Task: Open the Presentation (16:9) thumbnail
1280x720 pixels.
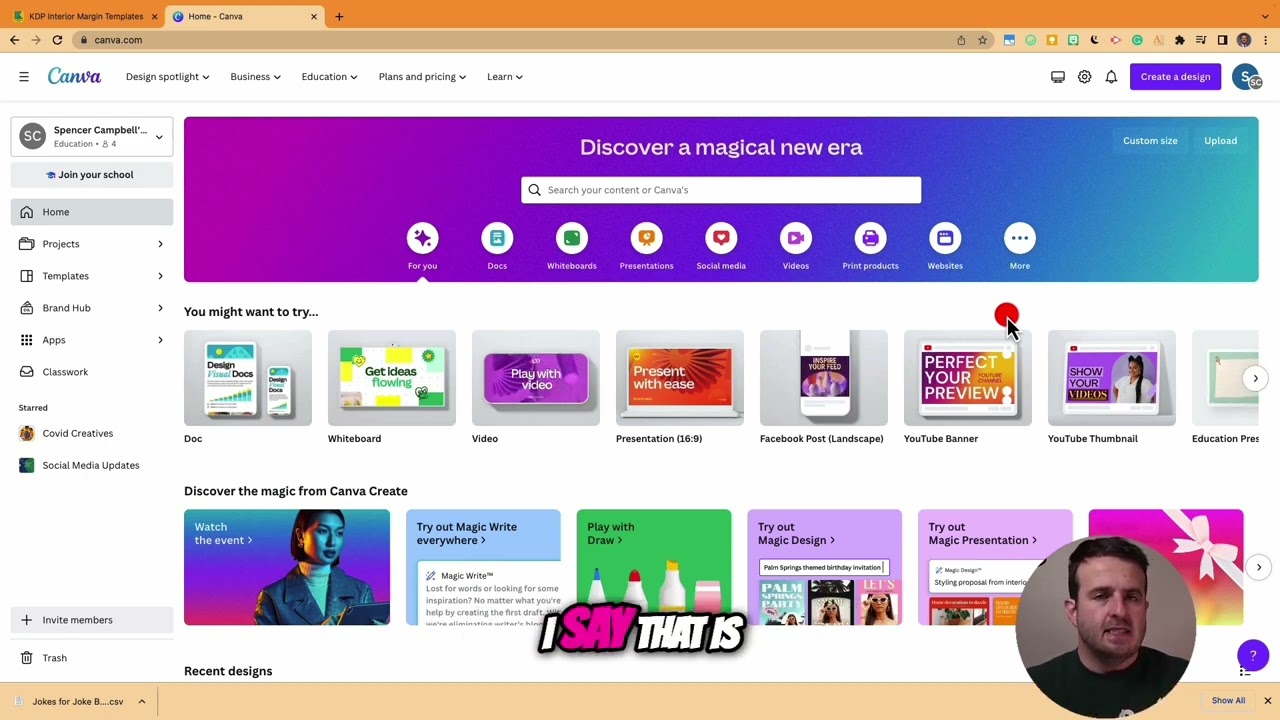Action: pyautogui.click(x=680, y=378)
